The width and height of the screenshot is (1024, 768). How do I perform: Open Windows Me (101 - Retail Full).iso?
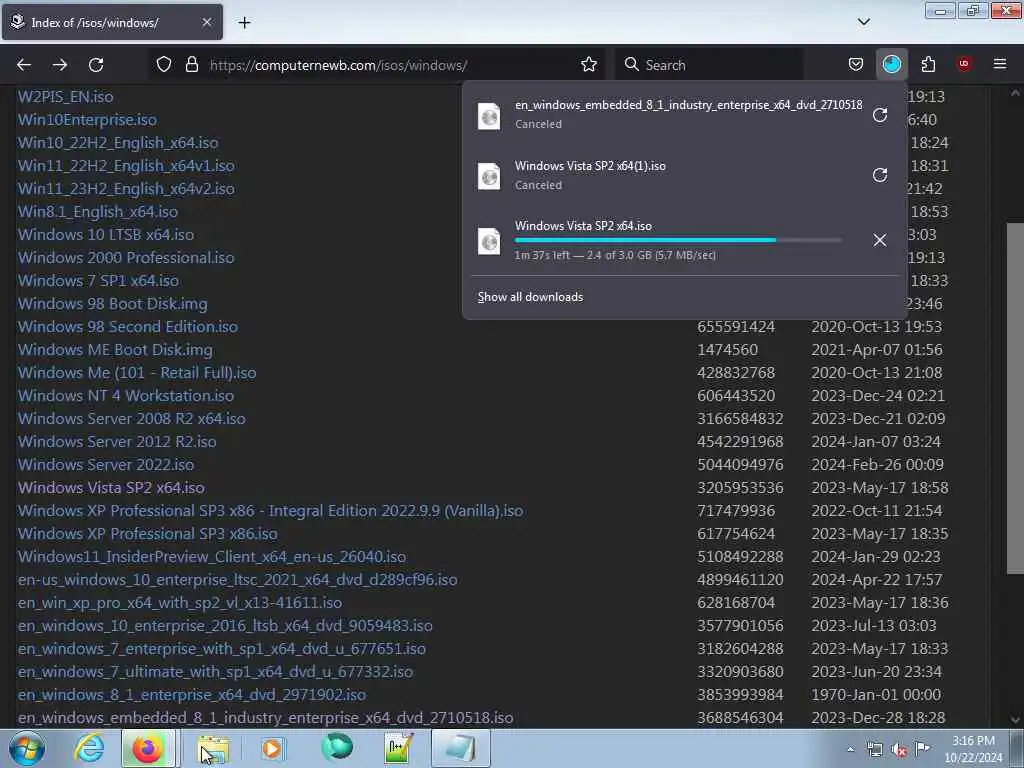136,372
